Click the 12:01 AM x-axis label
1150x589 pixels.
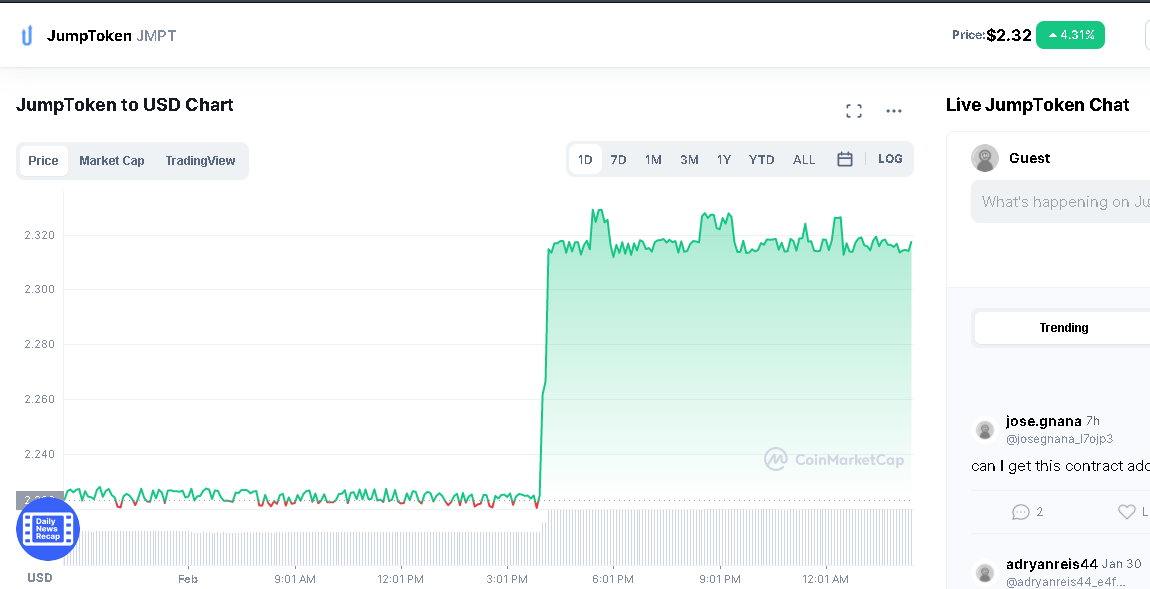(826, 579)
